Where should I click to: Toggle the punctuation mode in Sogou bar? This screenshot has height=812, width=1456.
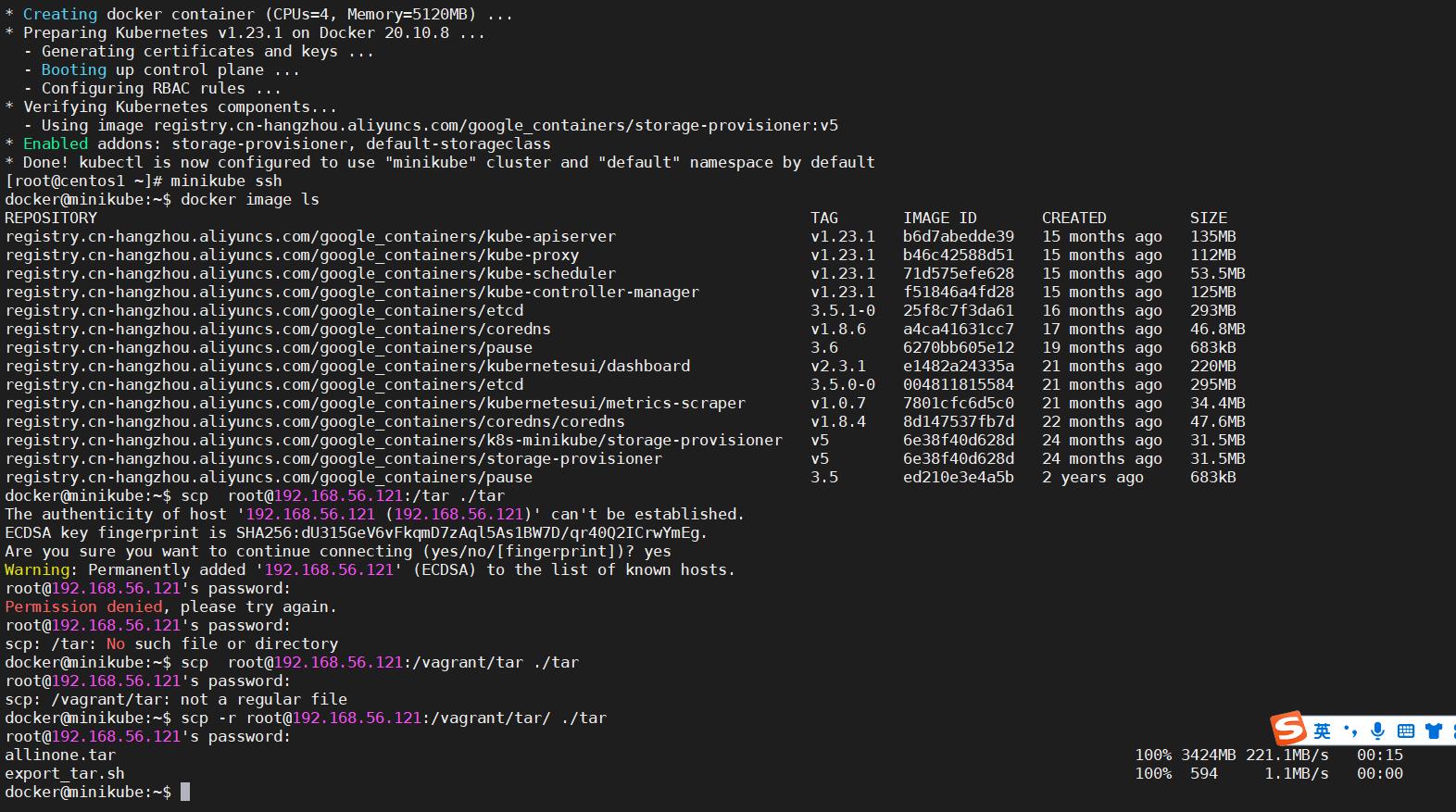pyautogui.click(x=1350, y=731)
